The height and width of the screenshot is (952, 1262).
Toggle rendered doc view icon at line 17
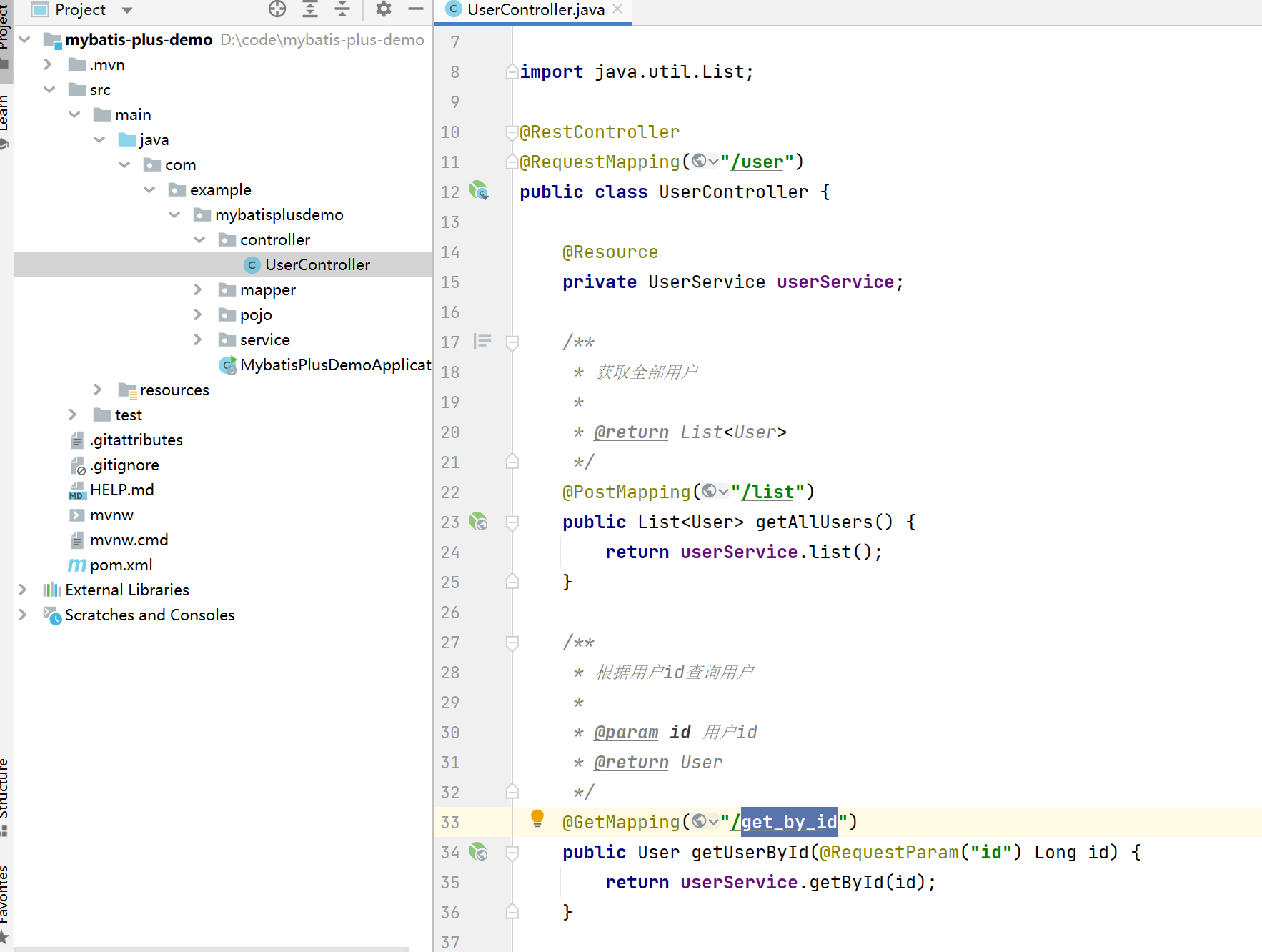coord(482,342)
